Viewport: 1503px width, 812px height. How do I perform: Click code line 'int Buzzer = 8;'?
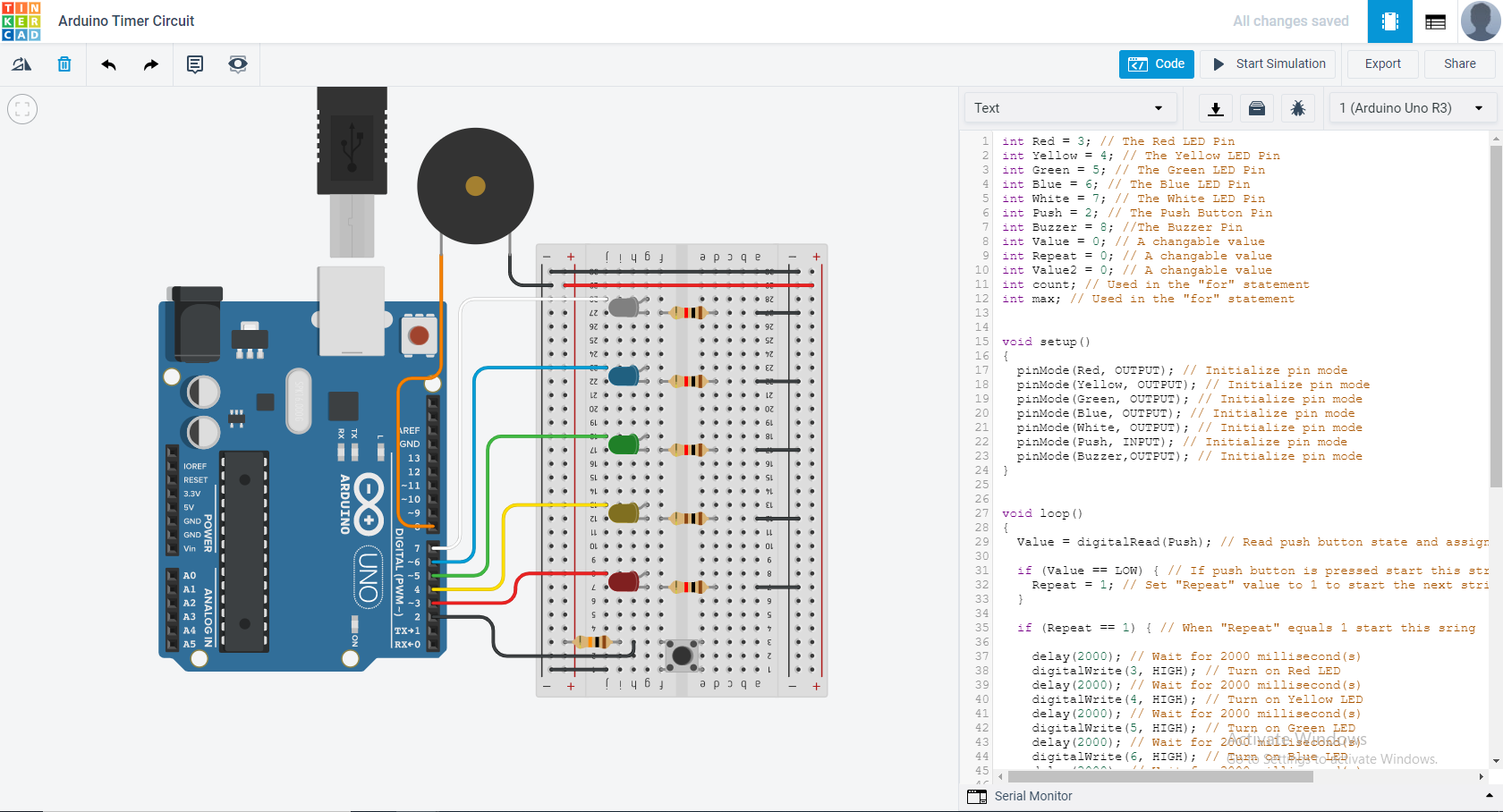1122,227
